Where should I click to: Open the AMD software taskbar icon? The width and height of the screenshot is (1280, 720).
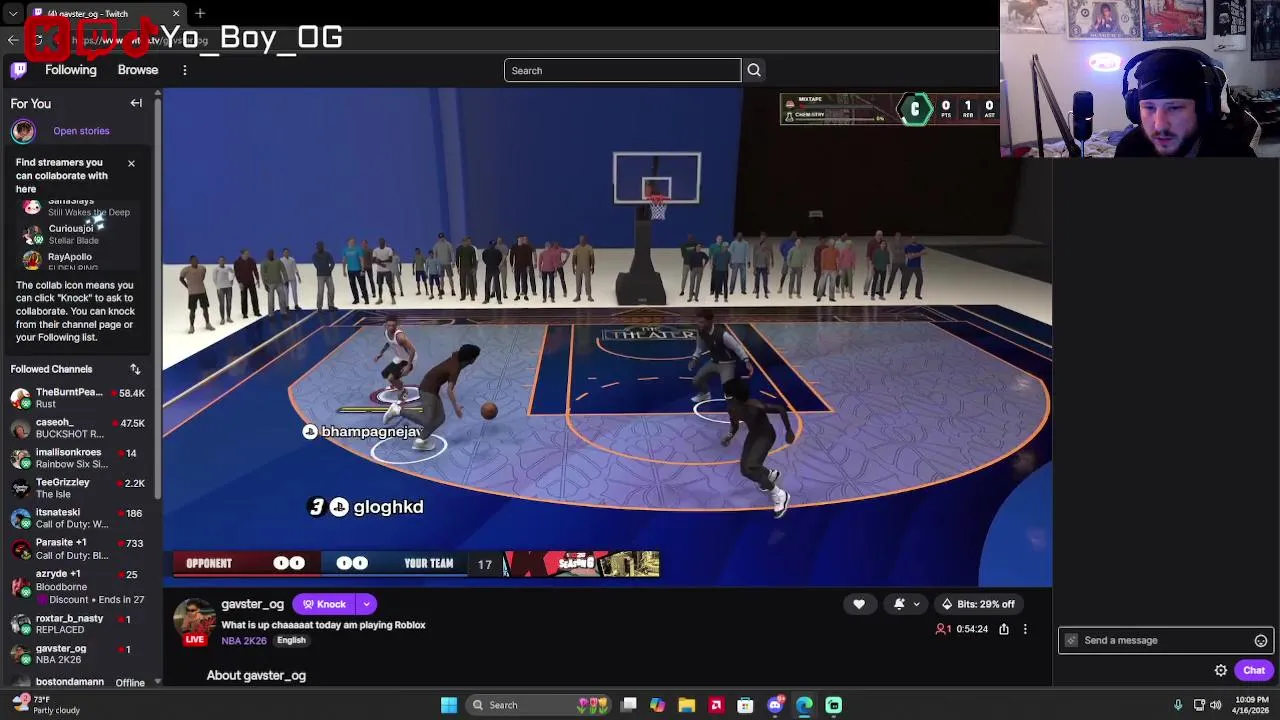pos(716,705)
